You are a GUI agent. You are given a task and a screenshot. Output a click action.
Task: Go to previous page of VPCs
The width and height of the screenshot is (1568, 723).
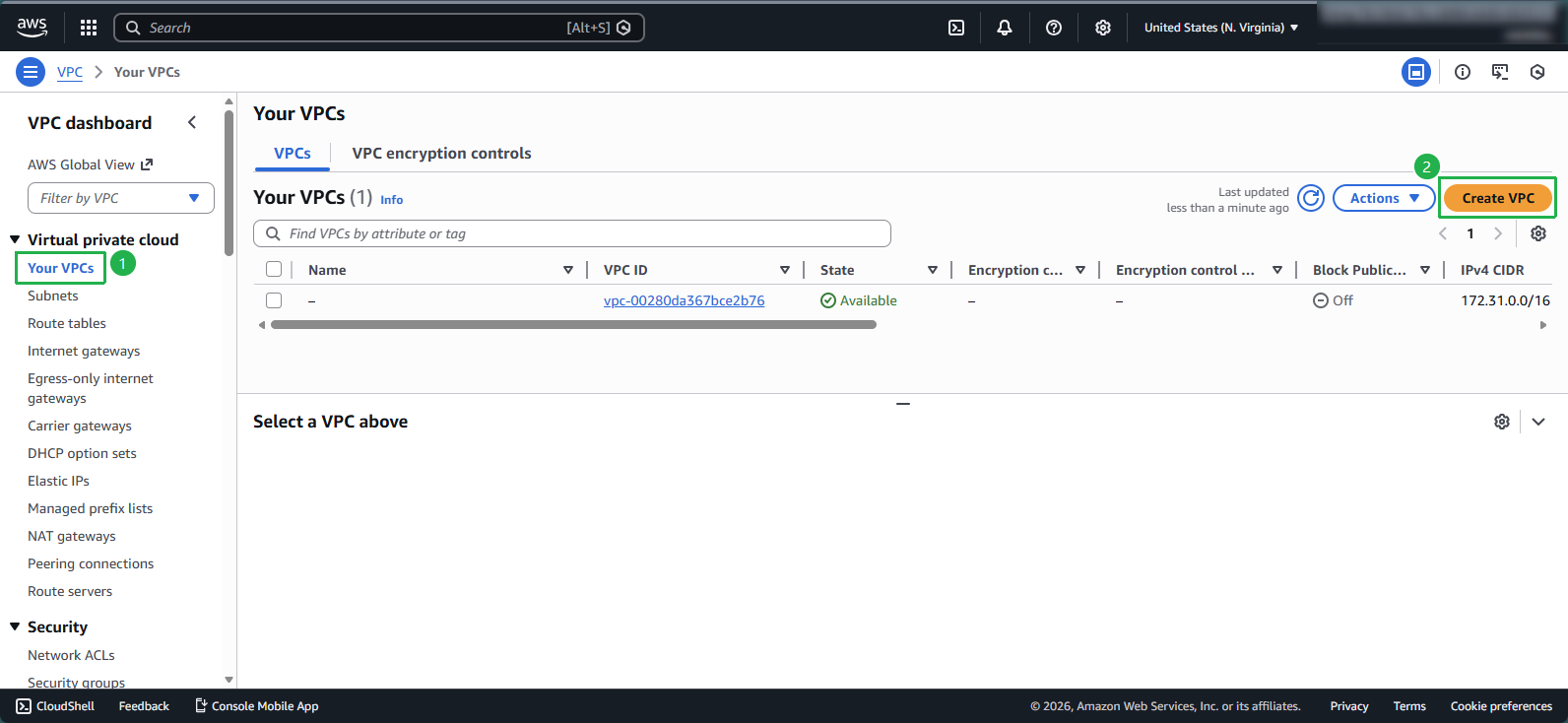tap(1443, 233)
